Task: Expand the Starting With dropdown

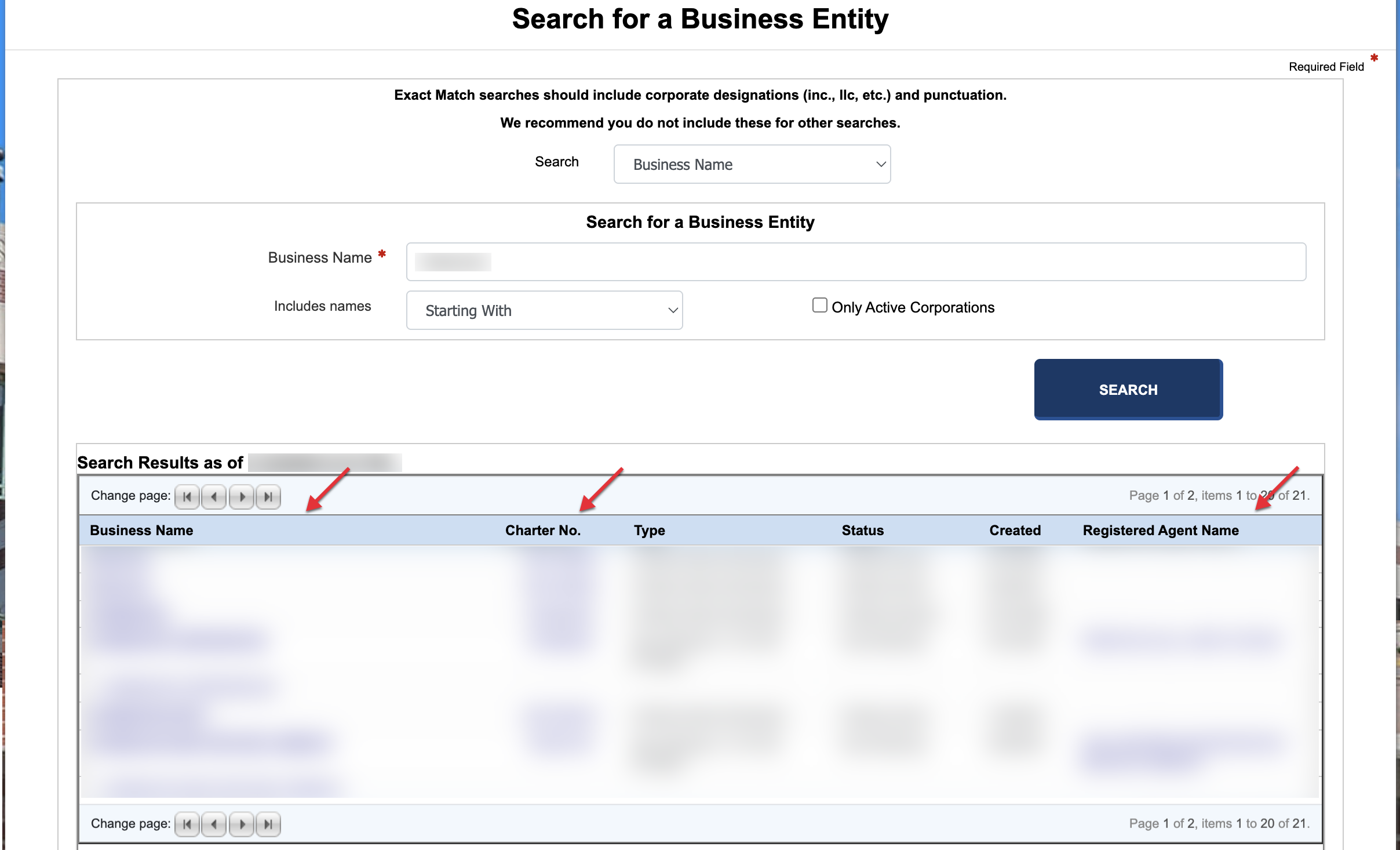Action: pos(544,311)
